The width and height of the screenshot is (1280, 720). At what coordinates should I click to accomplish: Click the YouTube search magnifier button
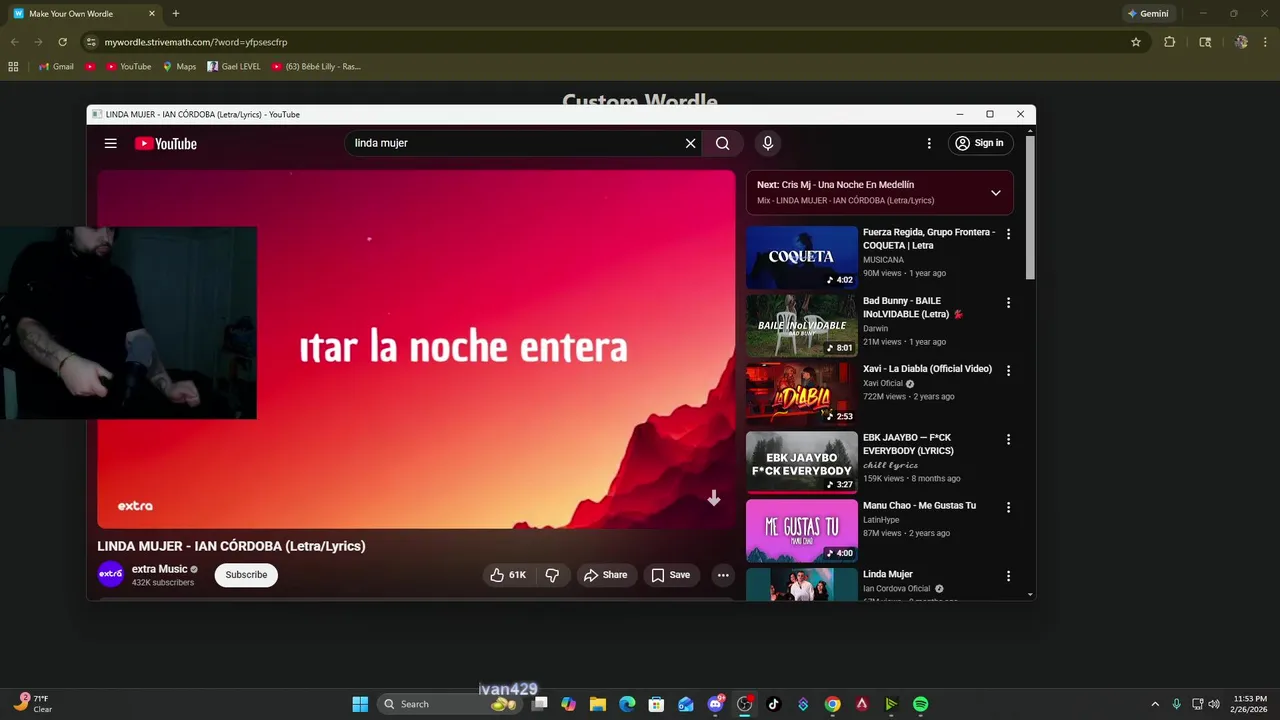722,143
